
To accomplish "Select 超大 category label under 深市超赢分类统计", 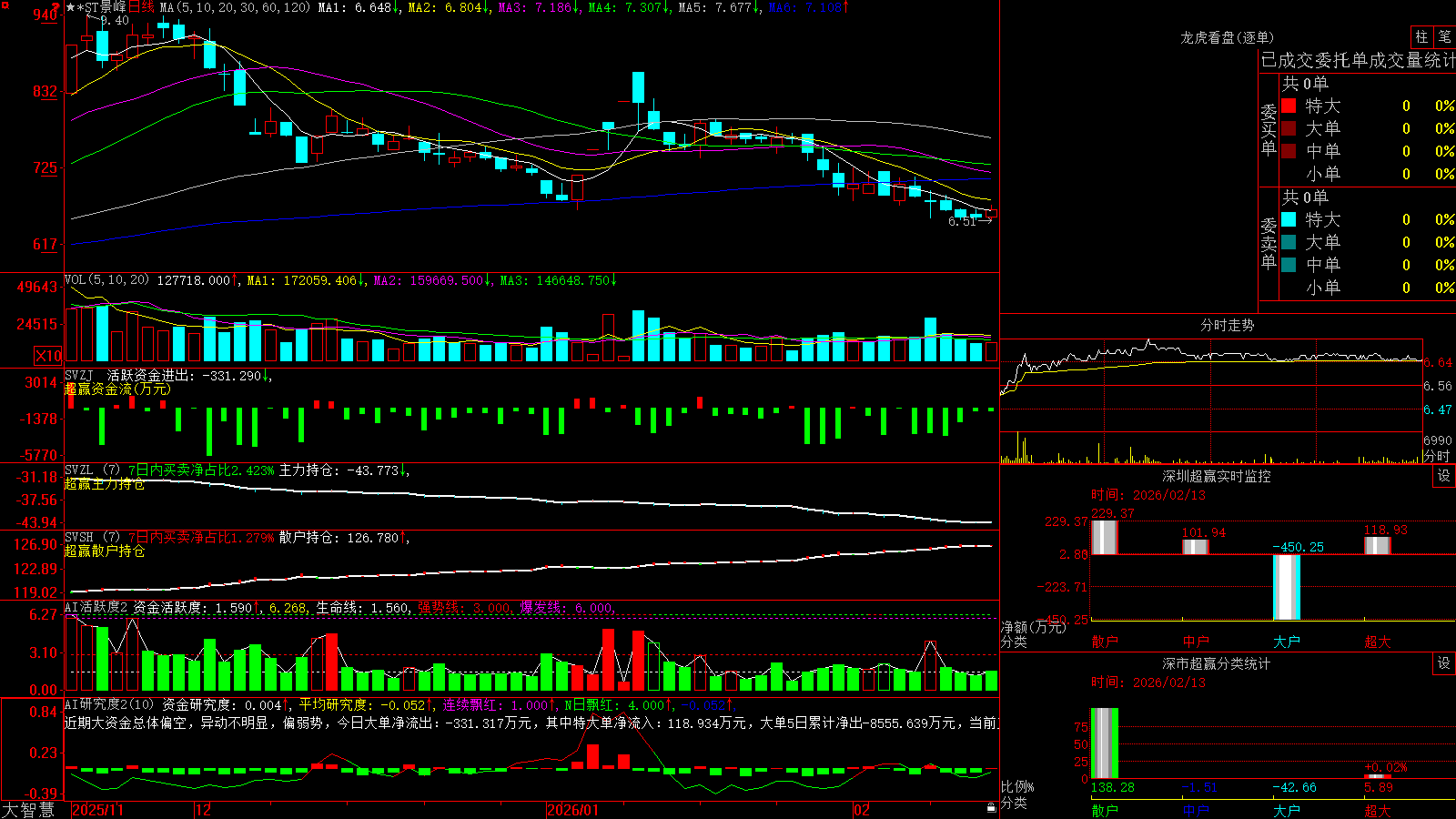I will click(1378, 811).
